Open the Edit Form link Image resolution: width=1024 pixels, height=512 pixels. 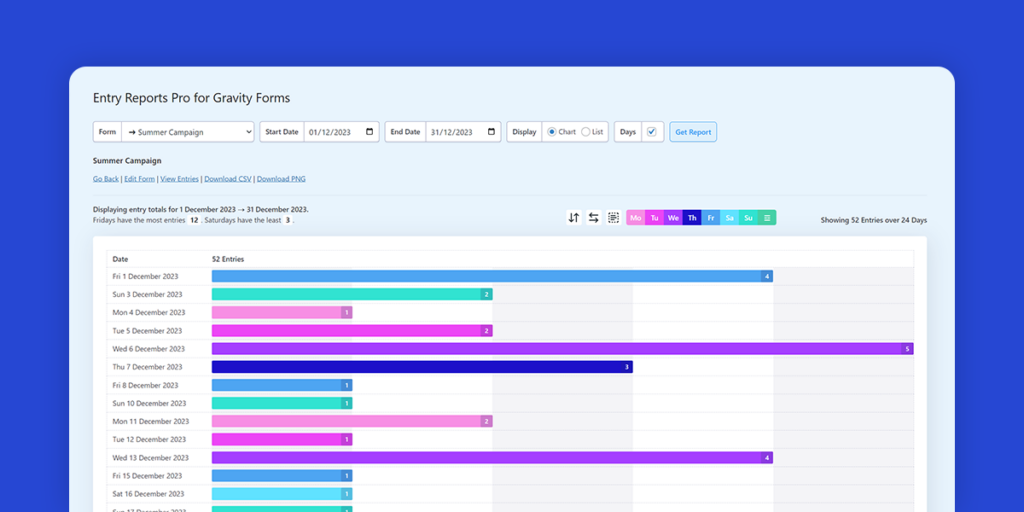[x=140, y=178]
